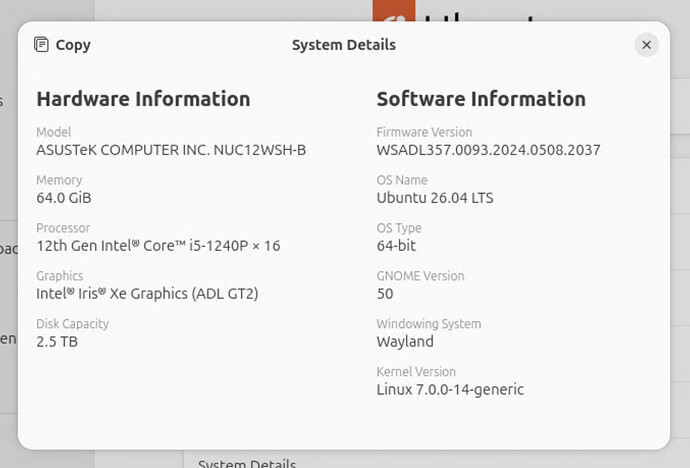Click the Copy button with clipboard icon
This screenshot has width=690, height=468.
(x=62, y=45)
